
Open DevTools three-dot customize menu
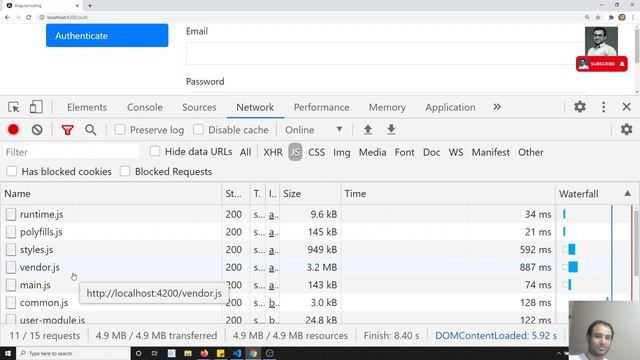pyautogui.click(x=604, y=107)
